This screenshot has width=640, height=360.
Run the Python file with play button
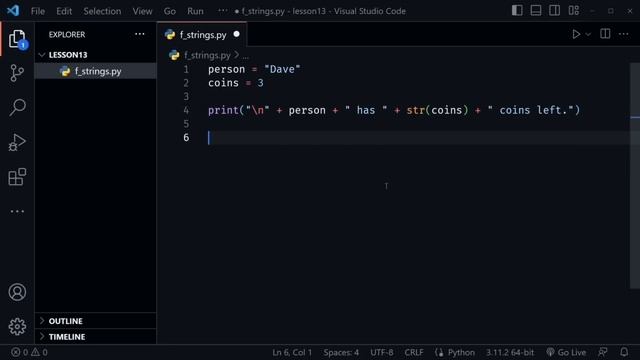coord(576,34)
